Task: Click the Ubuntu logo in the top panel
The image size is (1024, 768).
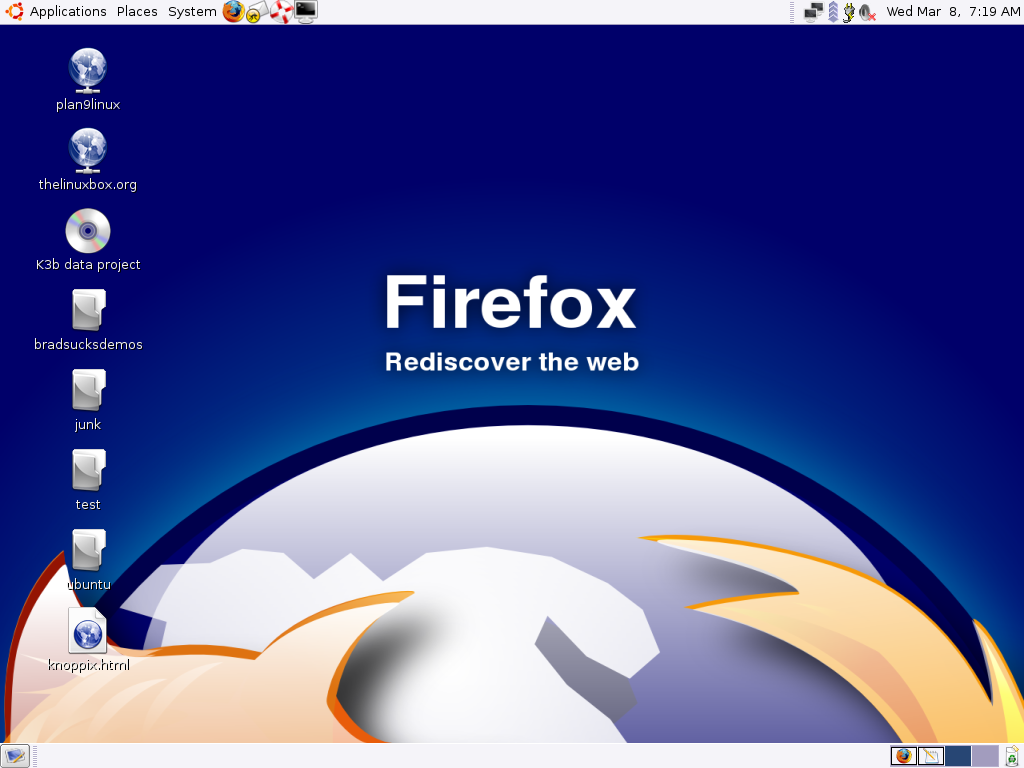Action: [x=14, y=11]
